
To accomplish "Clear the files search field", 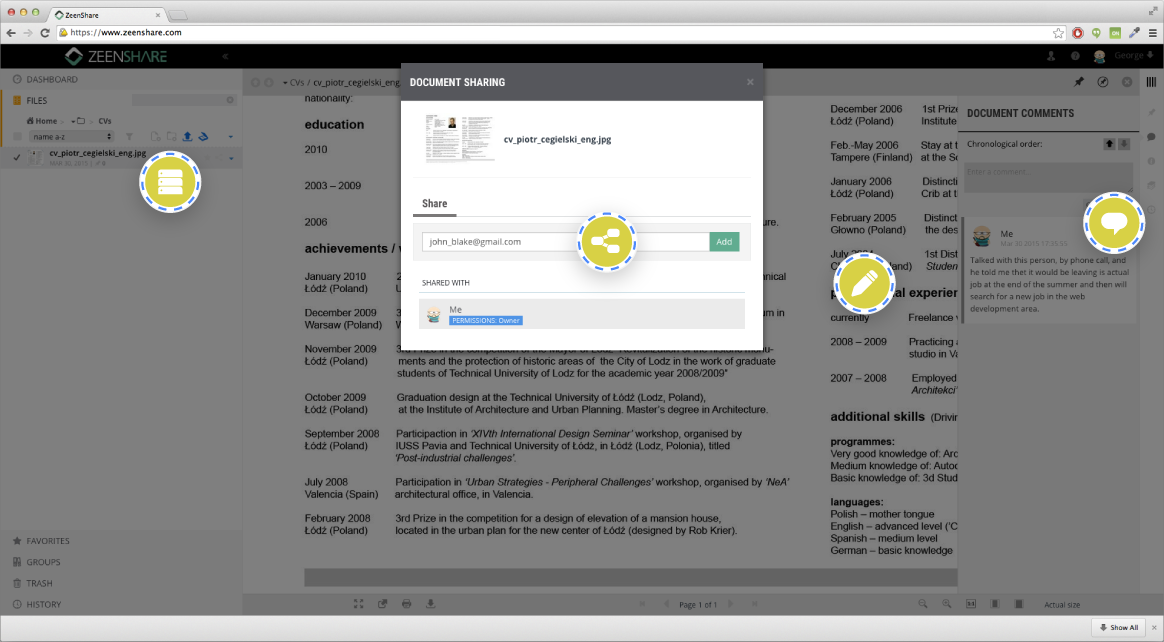I will coord(230,100).
